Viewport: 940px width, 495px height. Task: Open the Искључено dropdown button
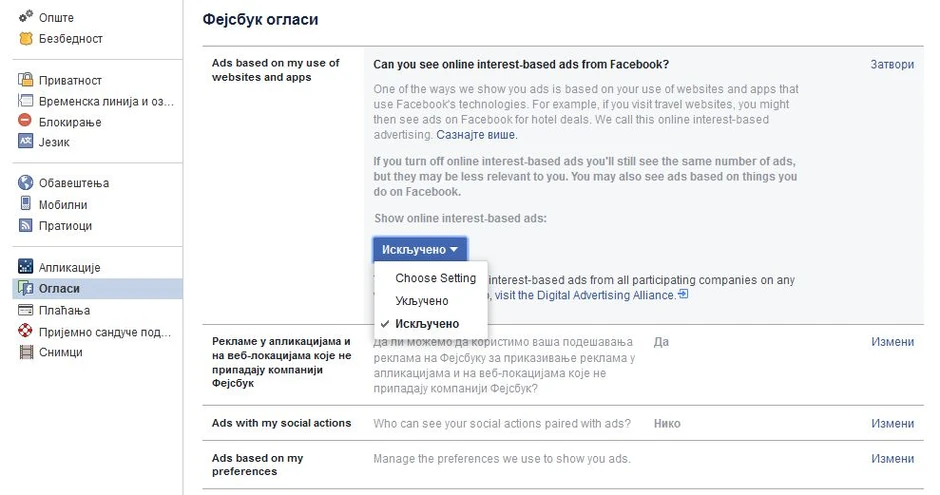point(420,249)
